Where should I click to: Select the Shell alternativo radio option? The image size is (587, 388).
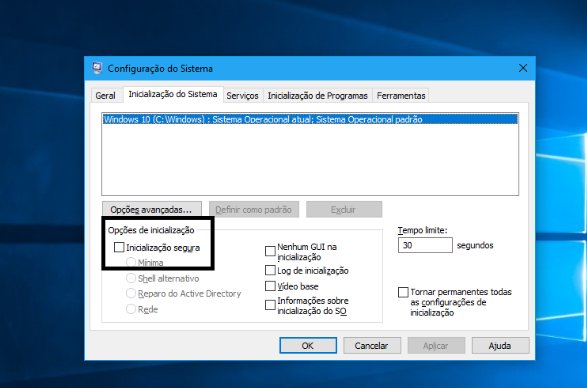point(131,278)
